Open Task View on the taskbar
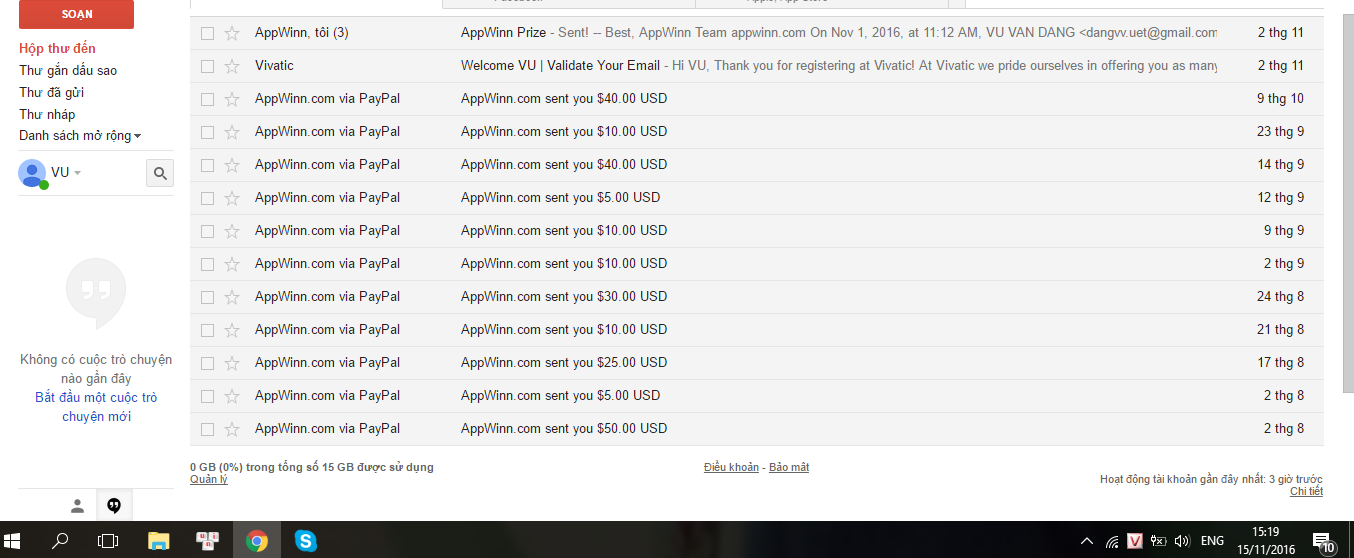This screenshot has height=558, width=1354. (x=108, y=541)
